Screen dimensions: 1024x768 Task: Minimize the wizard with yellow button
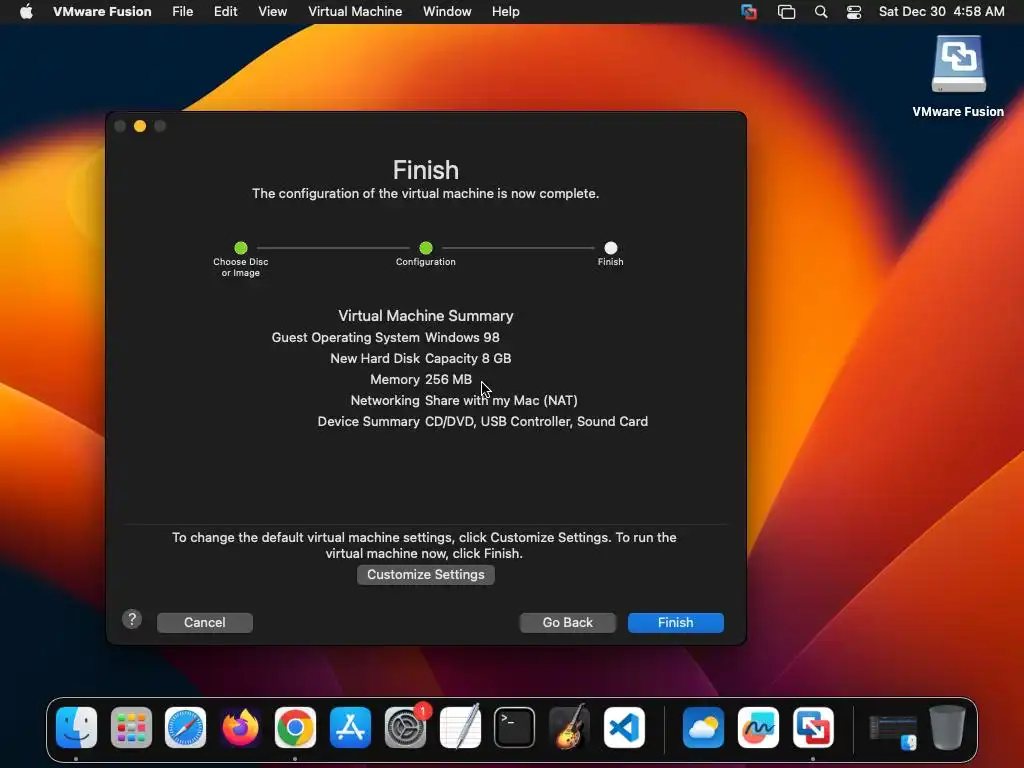coord(140,126)
